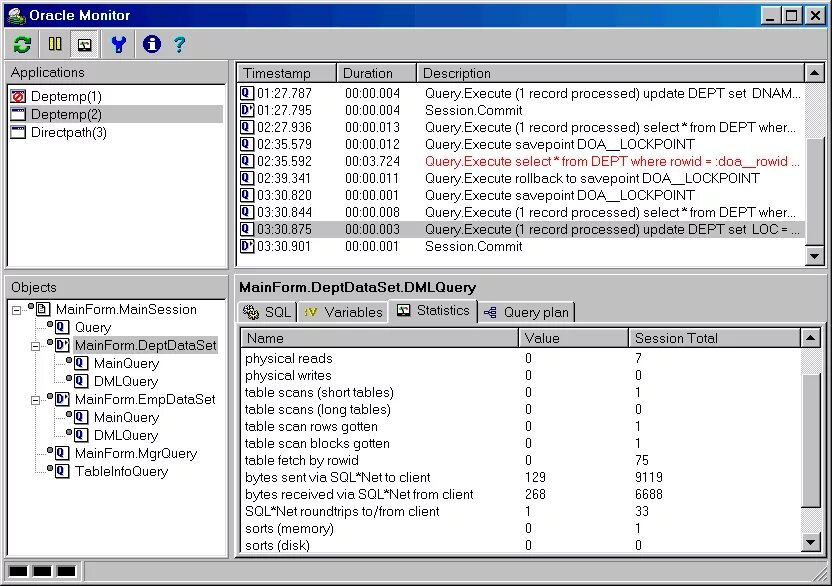Viewport: 832px width, 586px height.
Task: Select DMLQuery under MainForm.EmpDataSet
Action: tap(126, 436)
